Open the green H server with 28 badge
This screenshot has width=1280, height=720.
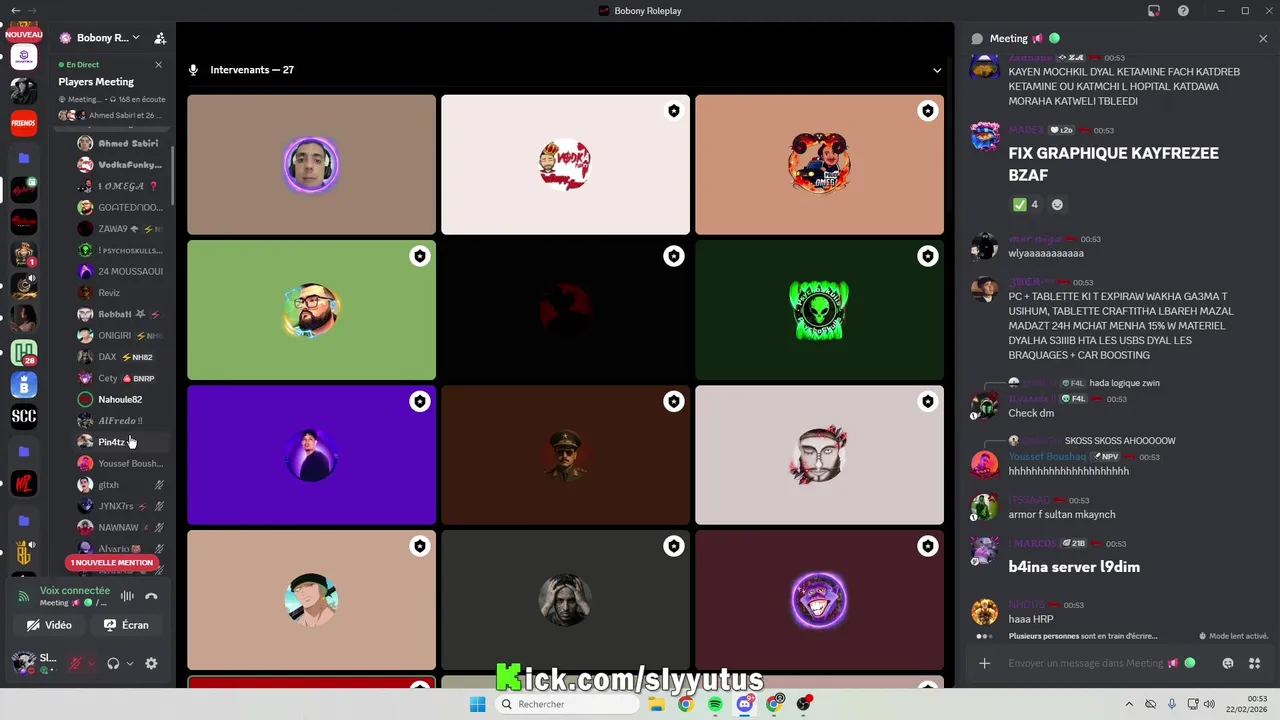click(x=24, y=352)
